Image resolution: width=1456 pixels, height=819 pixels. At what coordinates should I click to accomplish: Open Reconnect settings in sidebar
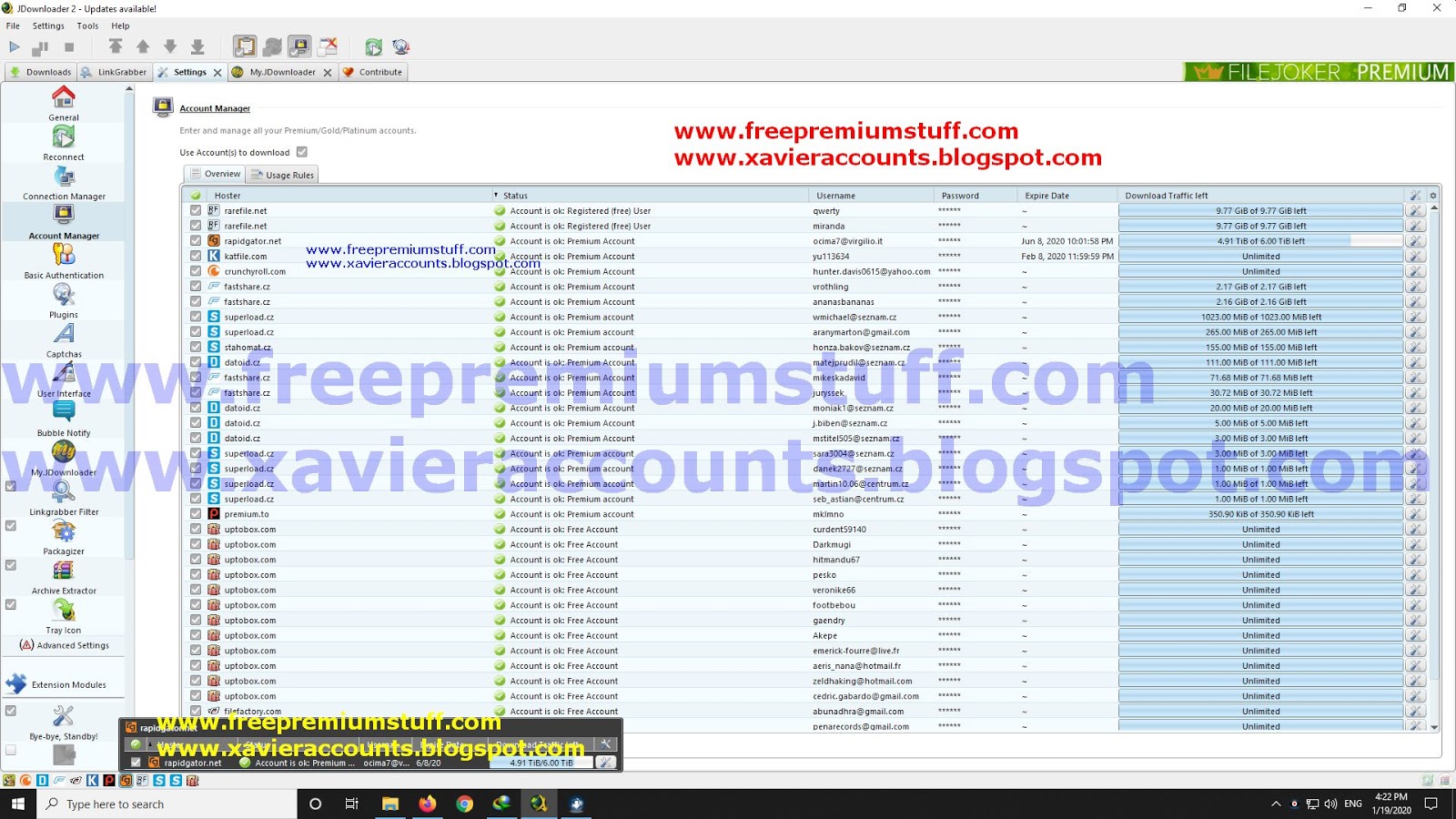64,143
